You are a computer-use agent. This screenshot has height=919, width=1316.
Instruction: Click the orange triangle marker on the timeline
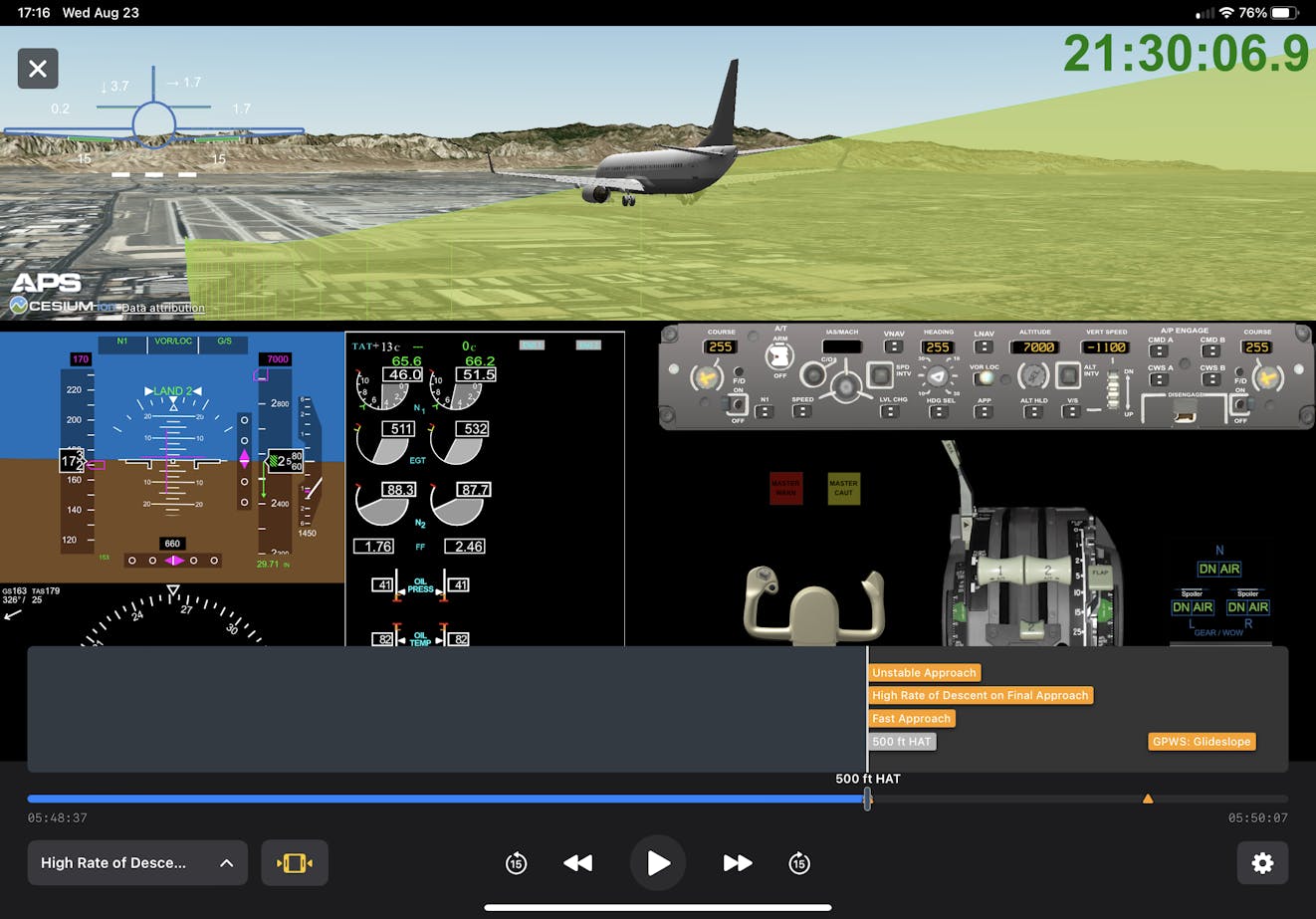(1148, 798)
